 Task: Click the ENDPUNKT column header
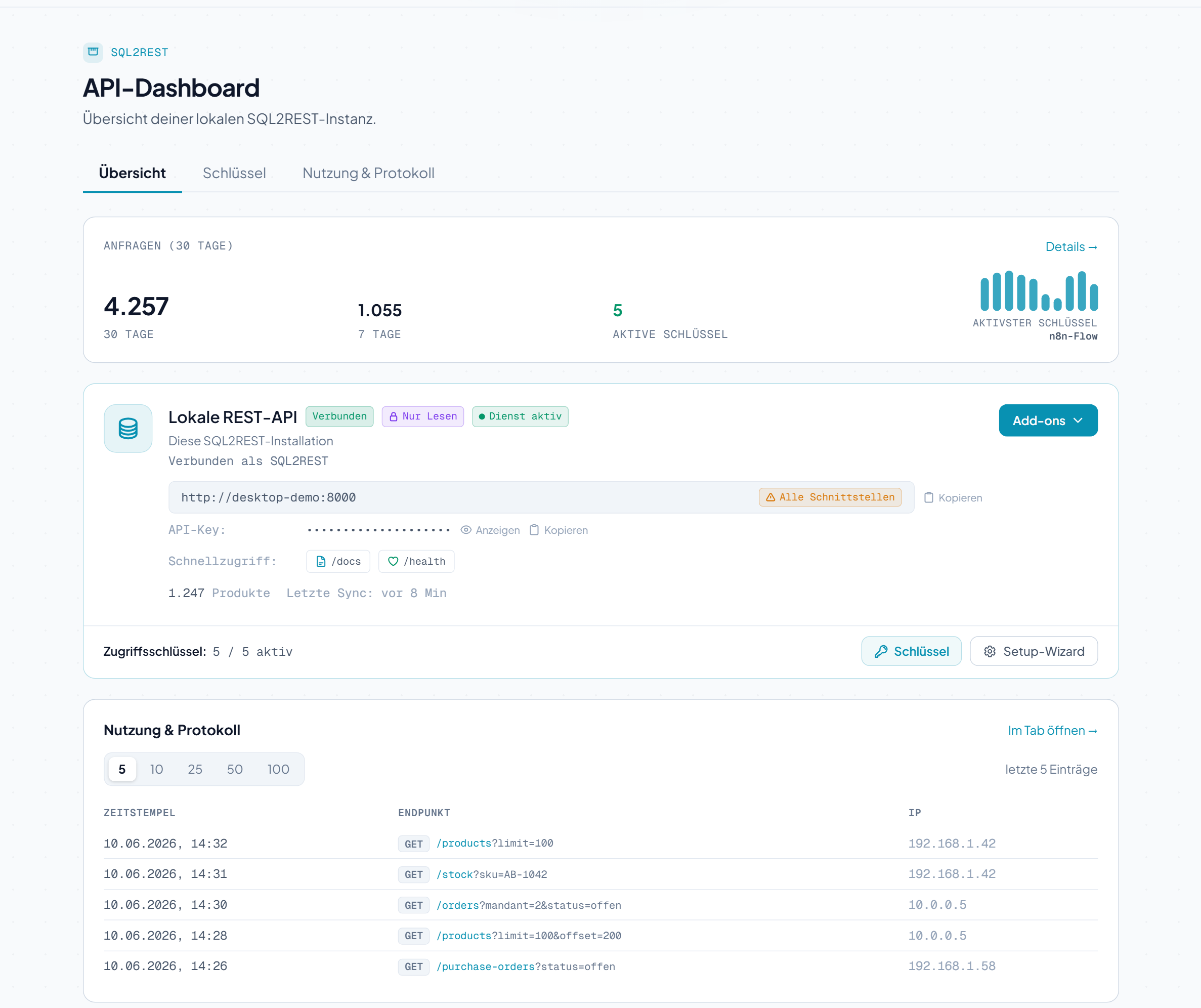click(x=424, y=814)
